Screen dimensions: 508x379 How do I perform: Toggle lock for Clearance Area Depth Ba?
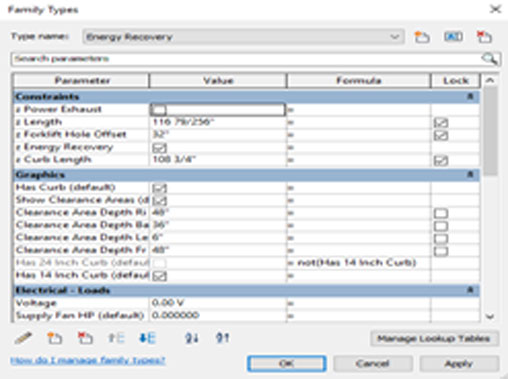click(x=441, y=226)
